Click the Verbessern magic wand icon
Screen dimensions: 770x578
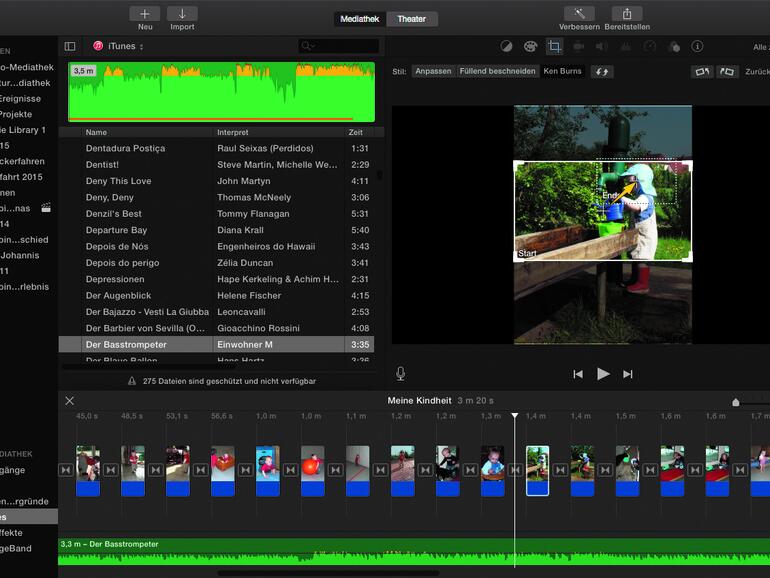(x=578, y=14)
